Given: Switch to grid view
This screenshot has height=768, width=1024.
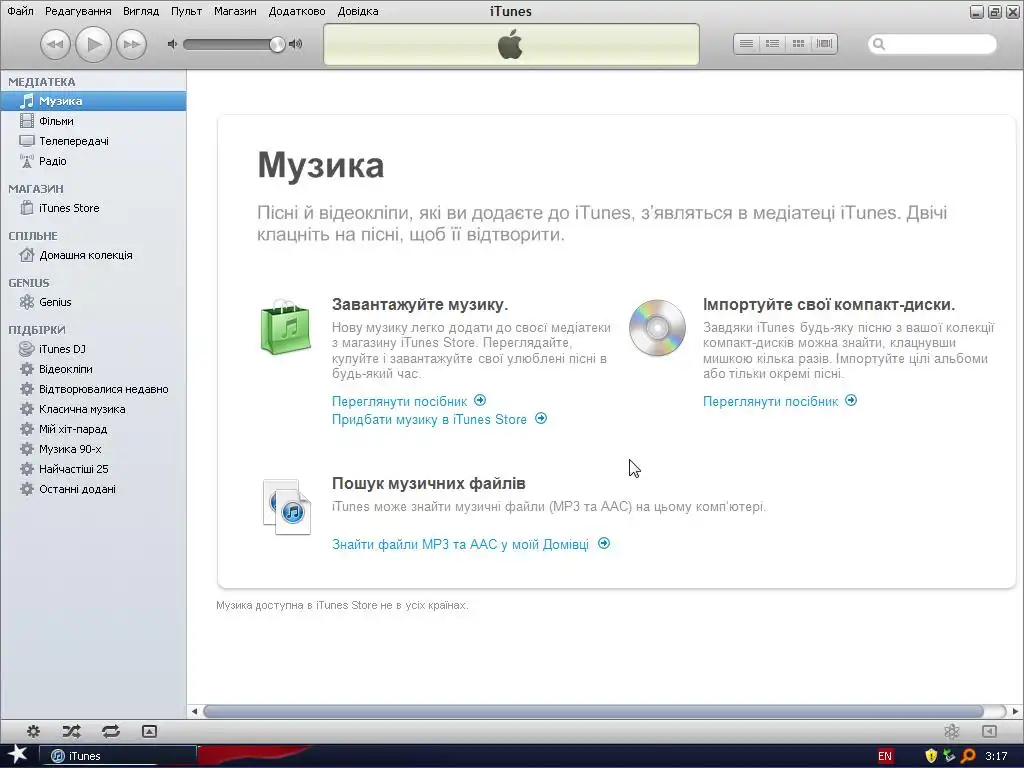Looking at the screenshot, I should coord(798,44).
